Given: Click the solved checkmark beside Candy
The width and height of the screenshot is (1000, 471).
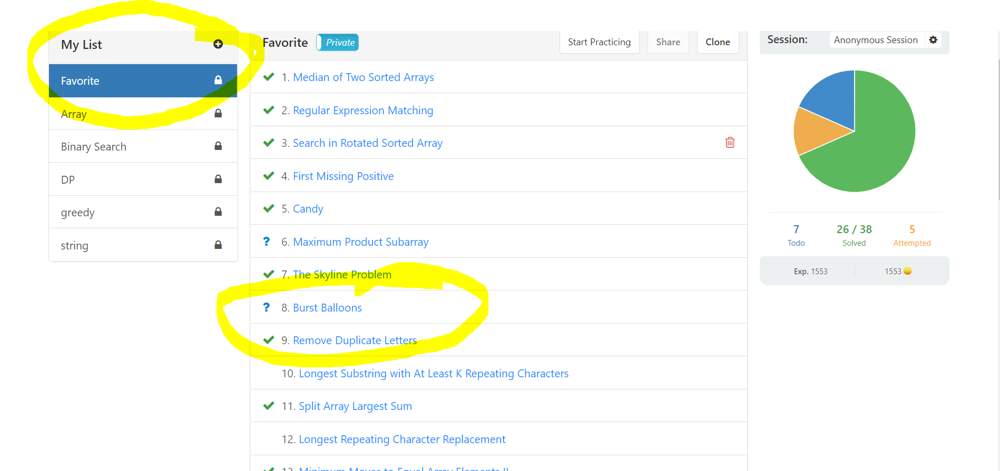Looking at the screenshot, I should (268, 209).
